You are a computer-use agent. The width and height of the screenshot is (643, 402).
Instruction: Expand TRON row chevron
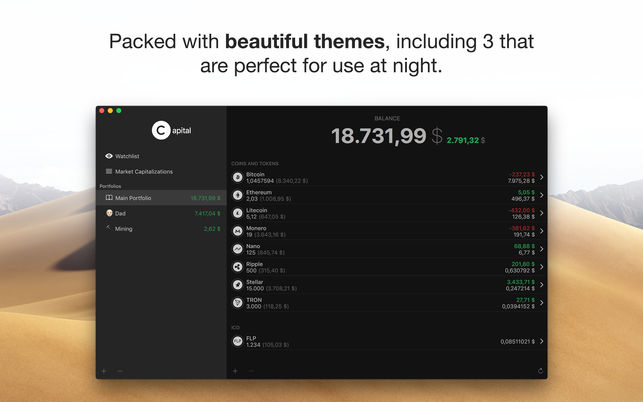pos(542,303)
